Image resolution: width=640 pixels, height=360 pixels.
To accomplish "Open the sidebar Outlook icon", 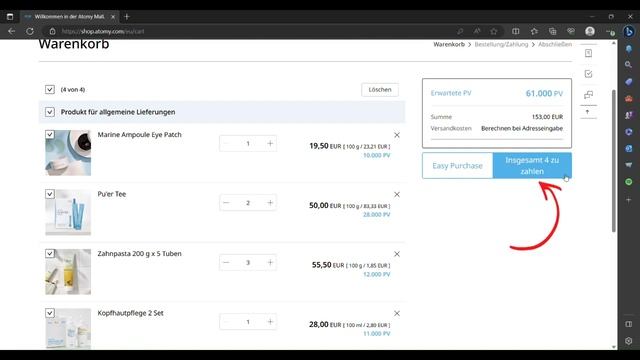I will (629, 149).
